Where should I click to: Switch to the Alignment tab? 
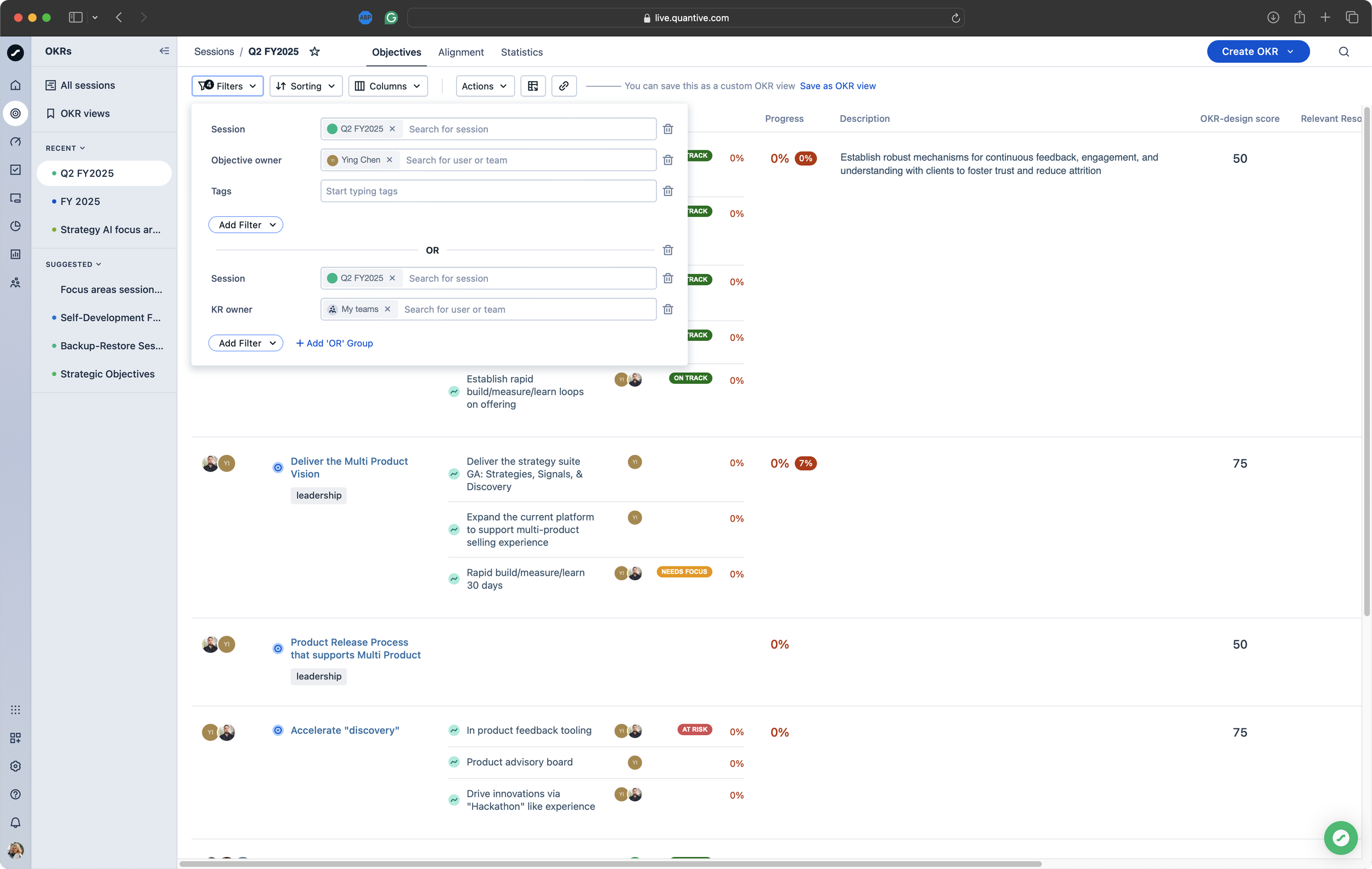pos(460,52)
